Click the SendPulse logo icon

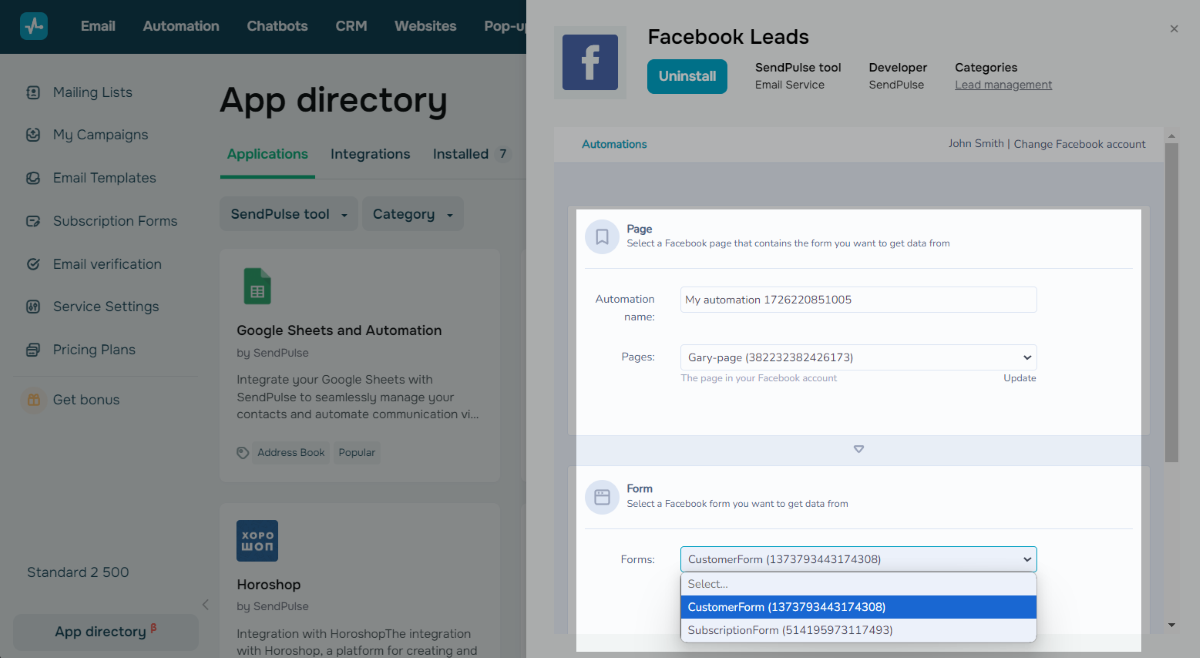[34, 26]
